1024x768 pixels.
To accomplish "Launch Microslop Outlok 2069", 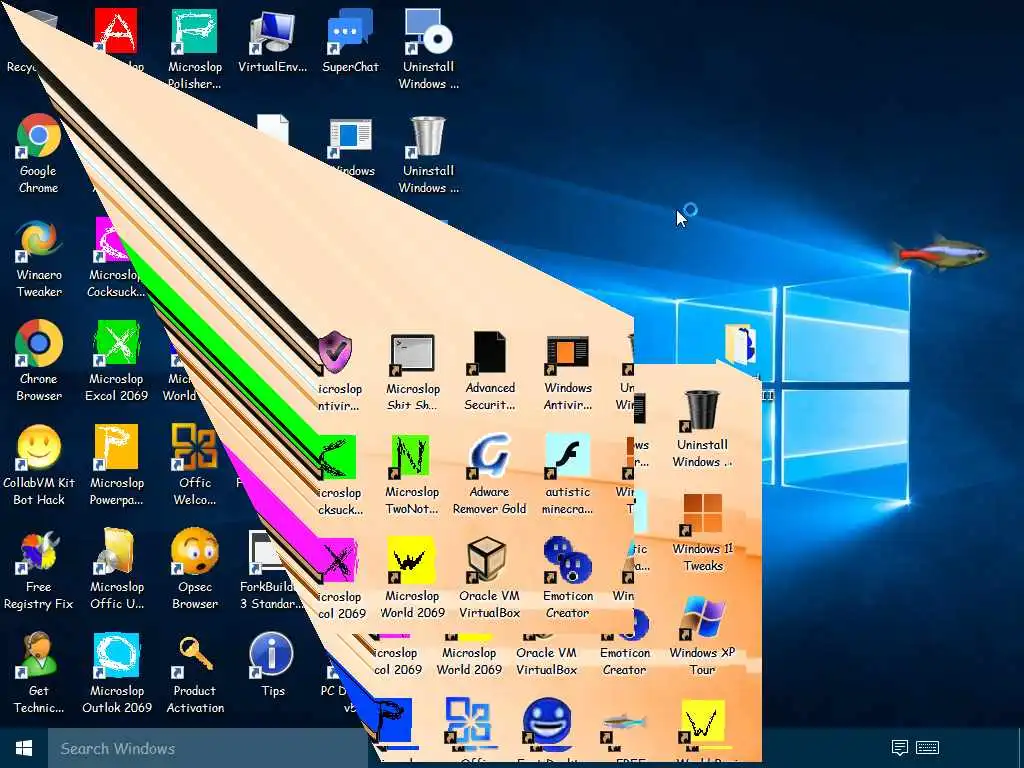I will click(x=116, y=656).
